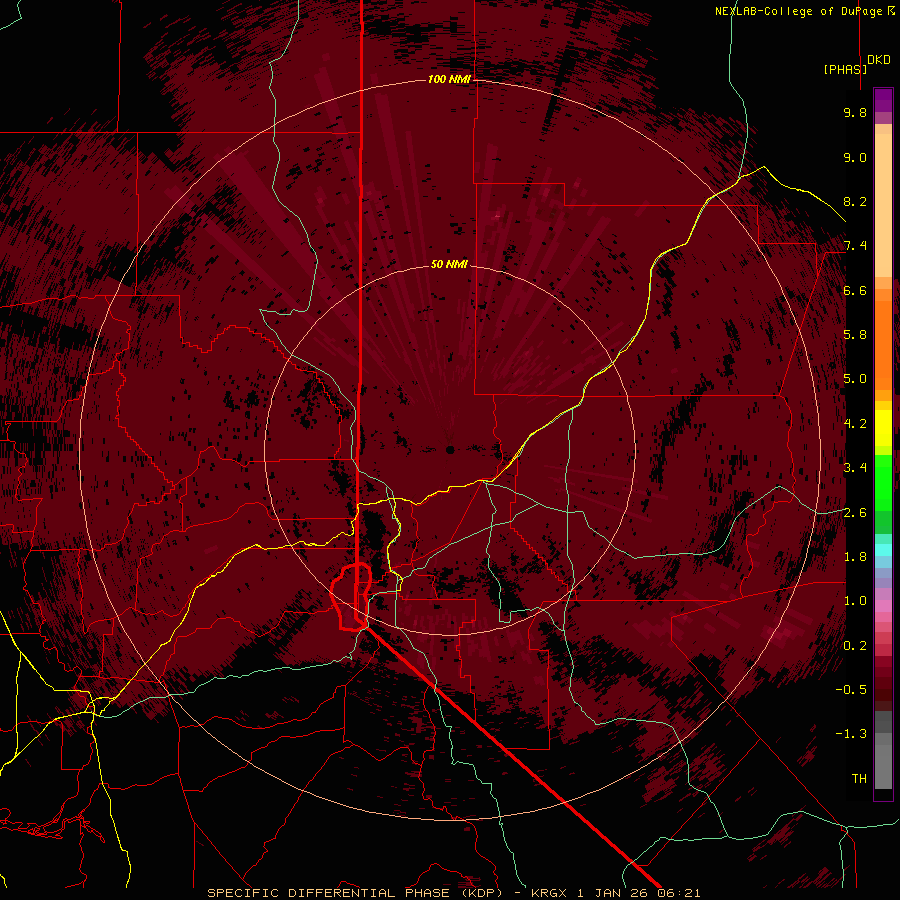Viewport: 900px width, 900px height.
Task: Click the 3.4 value on the scale
Action: click(855, 468)
